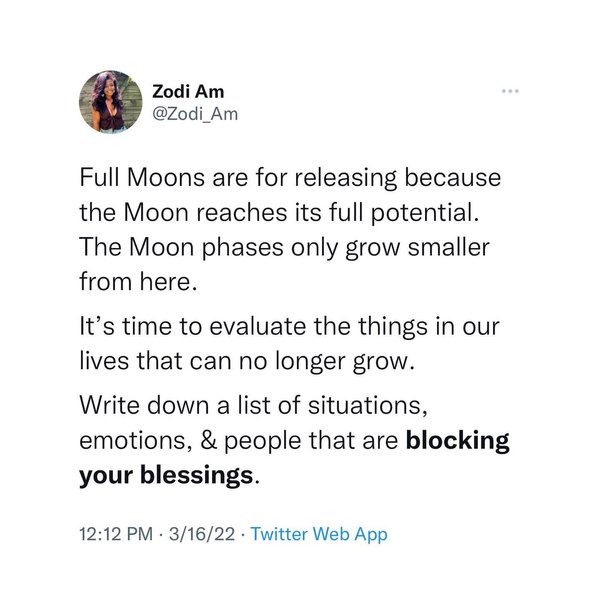Open the three-dot more options menu
Viewport: 600px width, 600px height.
512,91
